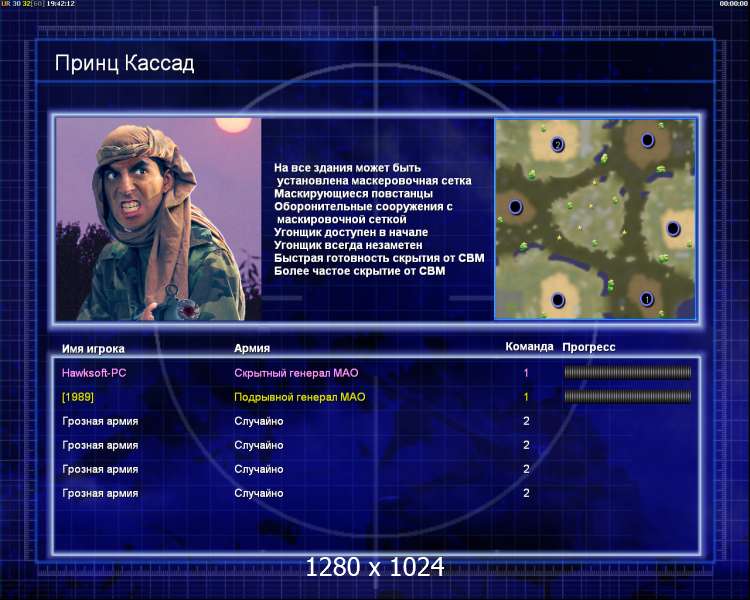Click the start position marker numbered 2
The height and width of the screenshot is (600, 750).
pos(558,144)
